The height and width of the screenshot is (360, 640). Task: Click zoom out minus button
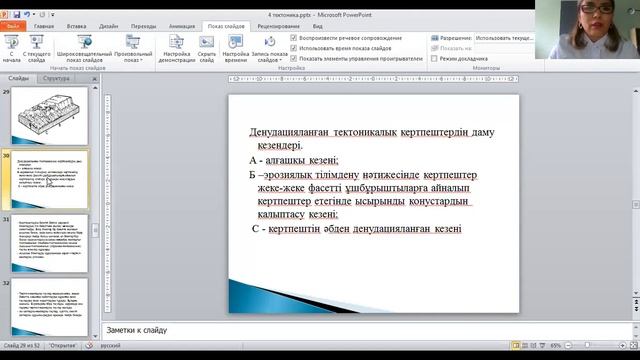[568, 345]
